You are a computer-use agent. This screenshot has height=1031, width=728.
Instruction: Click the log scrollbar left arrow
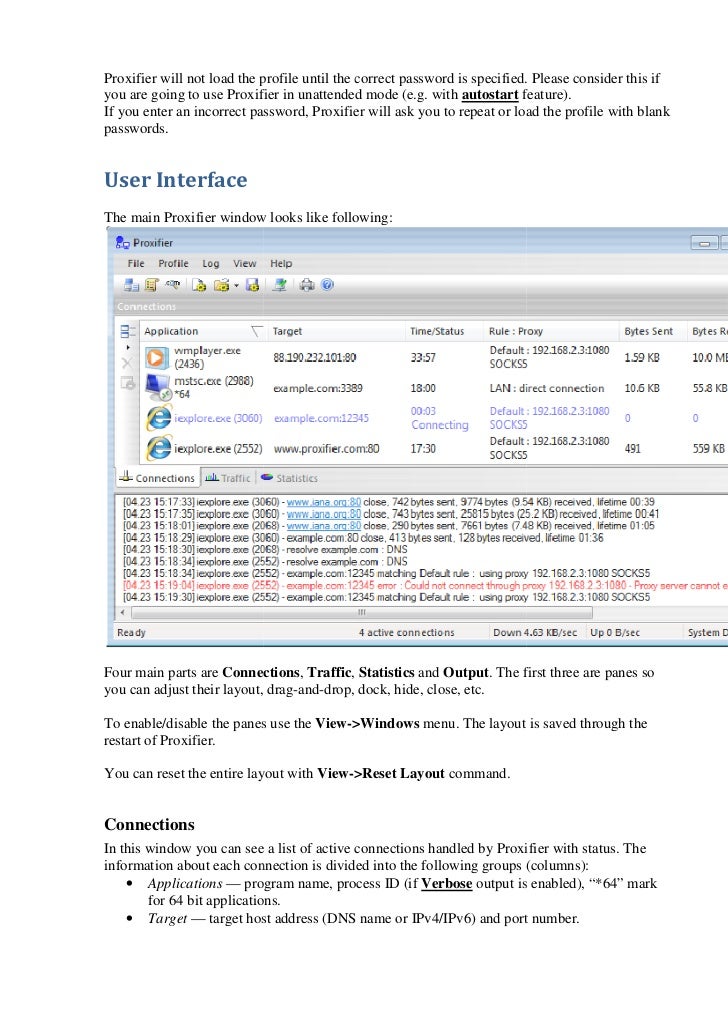[x=122, y=612]
